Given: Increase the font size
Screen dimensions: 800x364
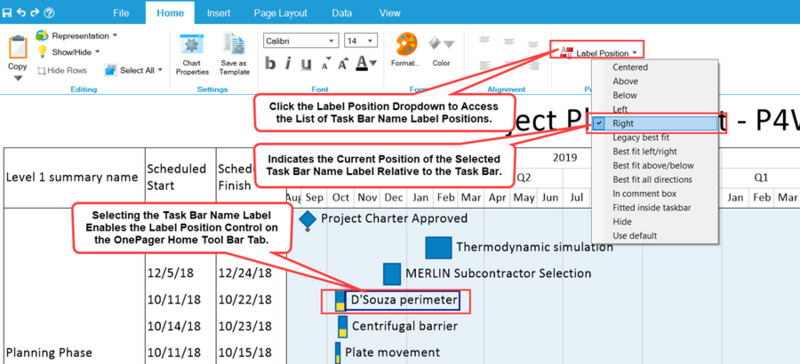Looking at the screenshot, I should [343, 63].
